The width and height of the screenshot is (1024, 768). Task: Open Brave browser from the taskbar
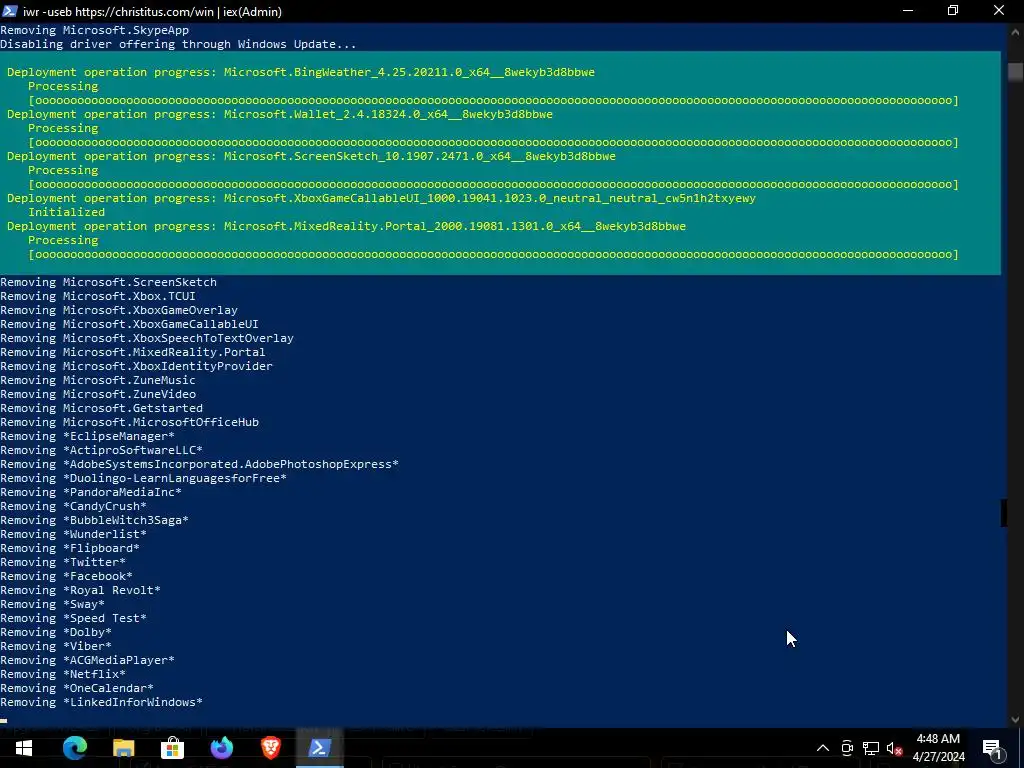(270, 748)
